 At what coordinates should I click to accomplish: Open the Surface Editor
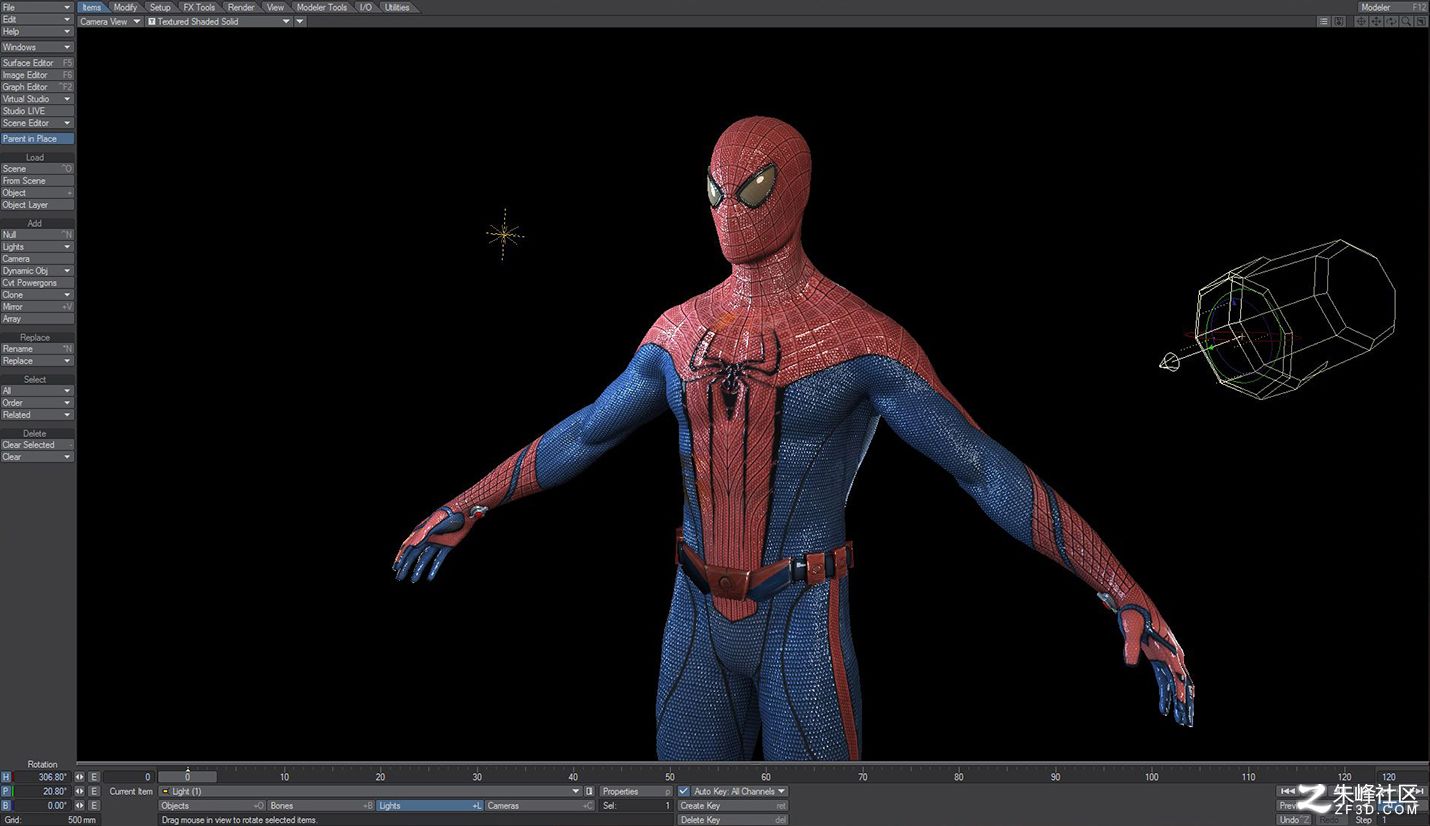click(x=37, y=63)
